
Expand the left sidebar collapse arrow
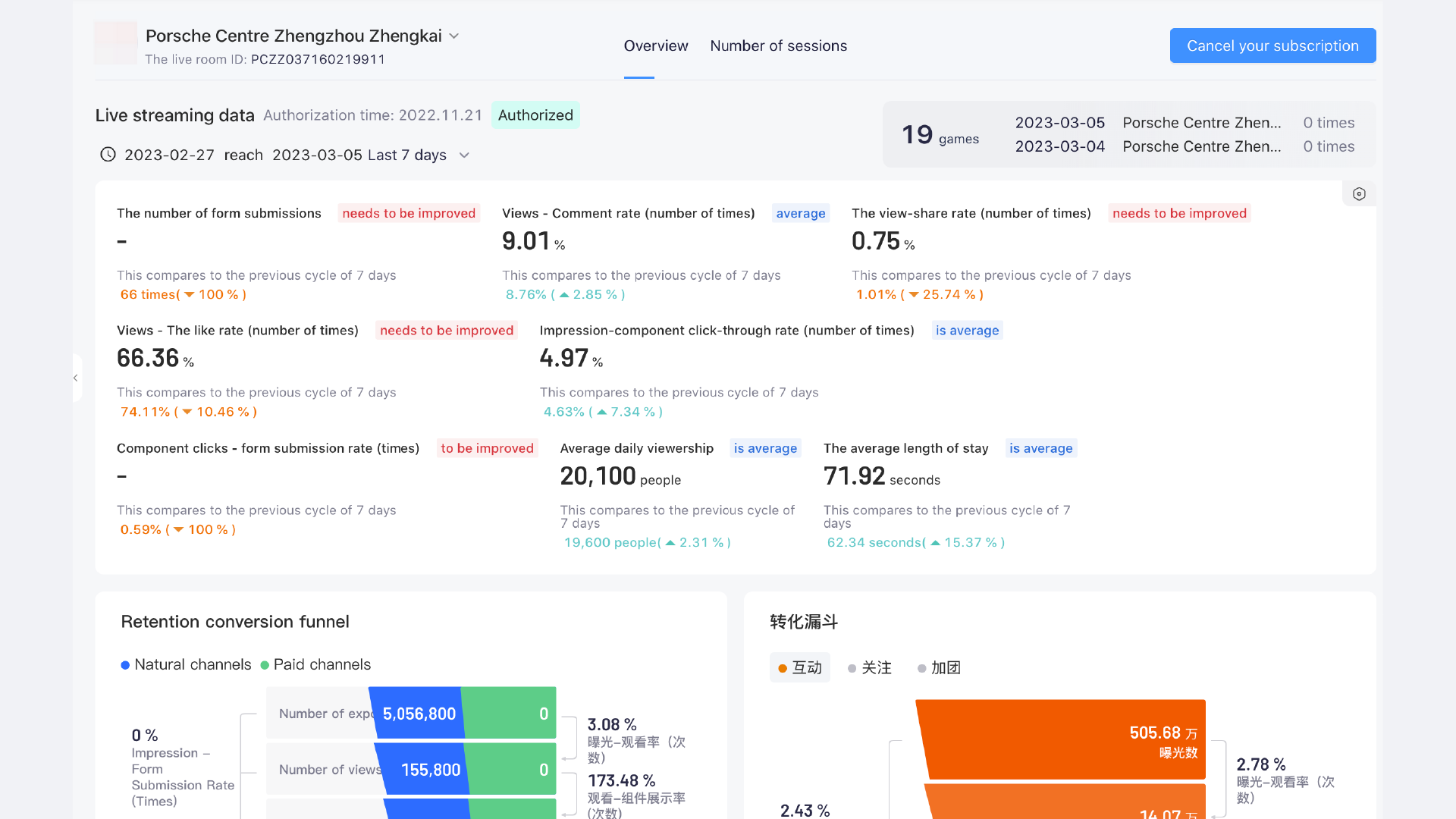[76, 378]
